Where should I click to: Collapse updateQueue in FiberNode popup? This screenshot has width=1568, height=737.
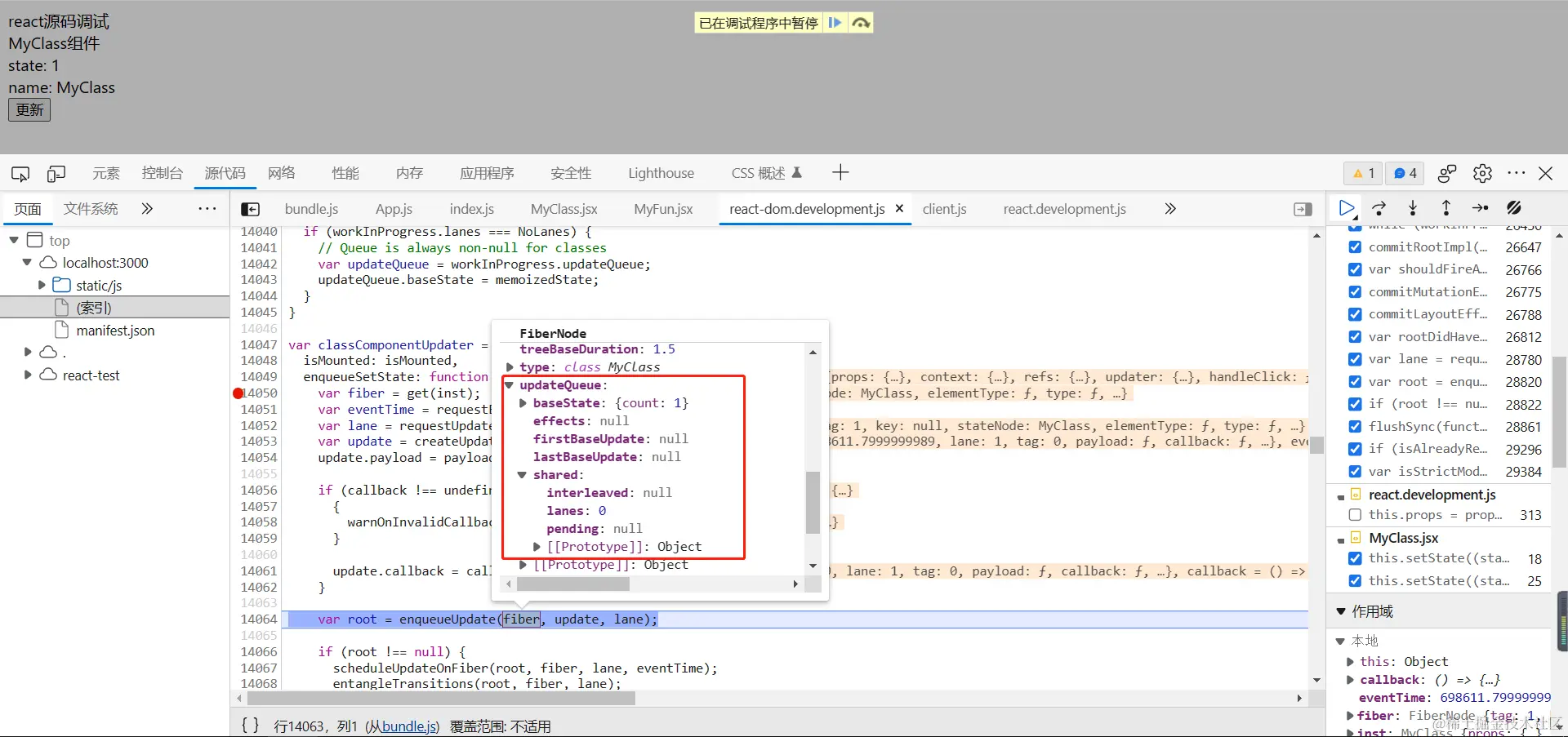(510, 385)
